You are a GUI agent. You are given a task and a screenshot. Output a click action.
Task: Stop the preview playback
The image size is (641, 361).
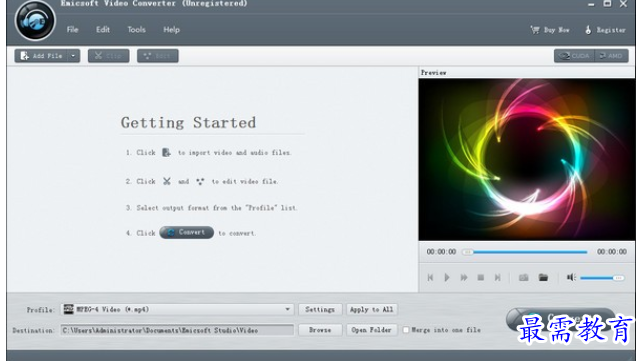pos(481,278)
